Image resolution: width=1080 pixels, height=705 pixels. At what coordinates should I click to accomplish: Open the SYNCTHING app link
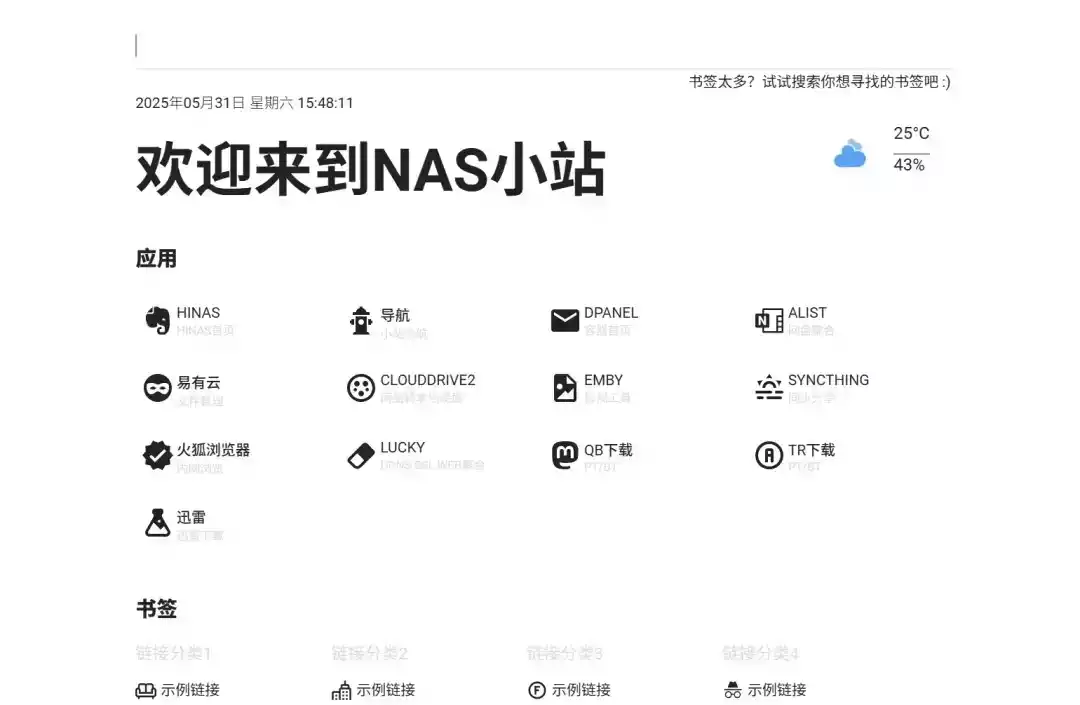[x=829, y=381]
